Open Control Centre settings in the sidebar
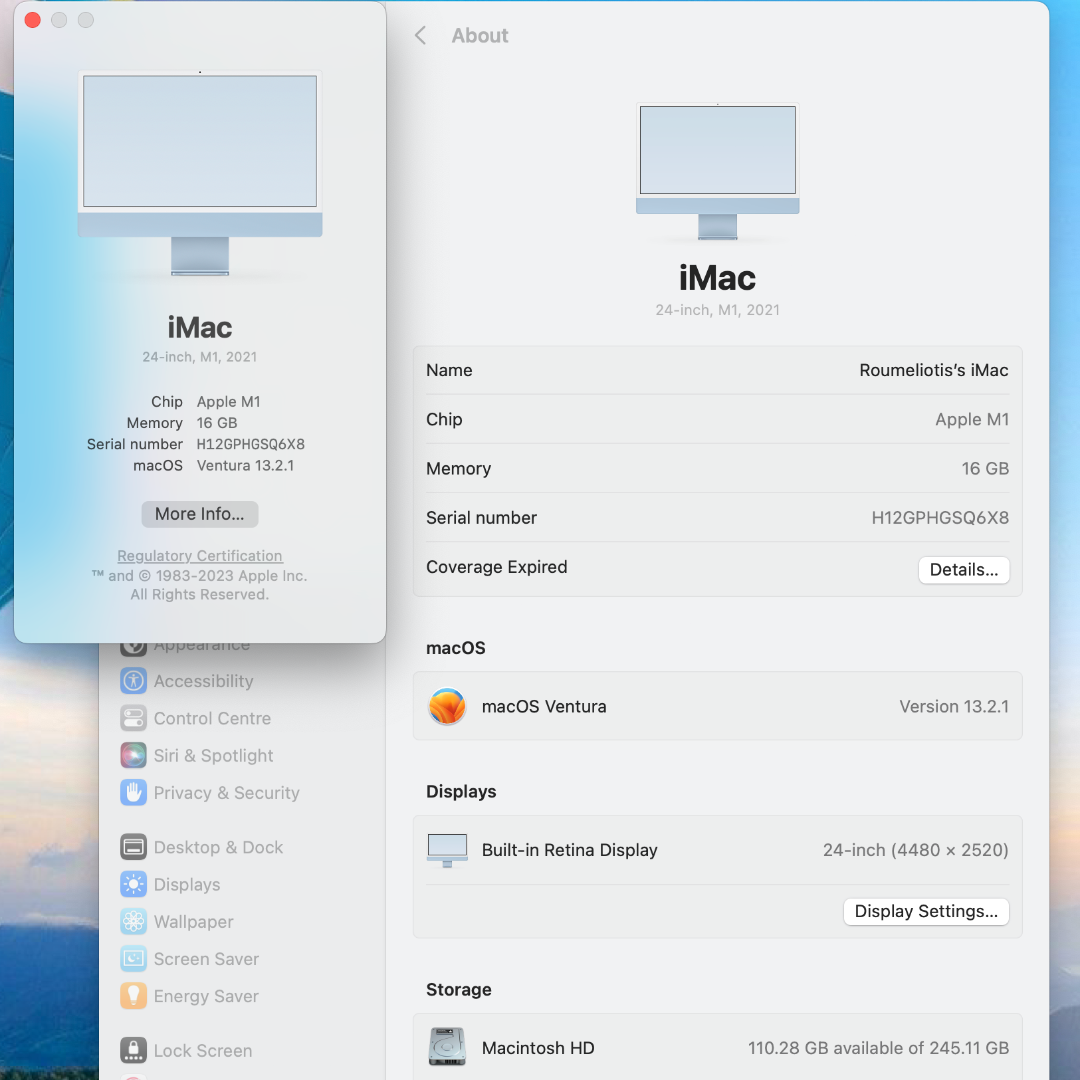Screen dimensions: 1080x1080 [196, 718]
